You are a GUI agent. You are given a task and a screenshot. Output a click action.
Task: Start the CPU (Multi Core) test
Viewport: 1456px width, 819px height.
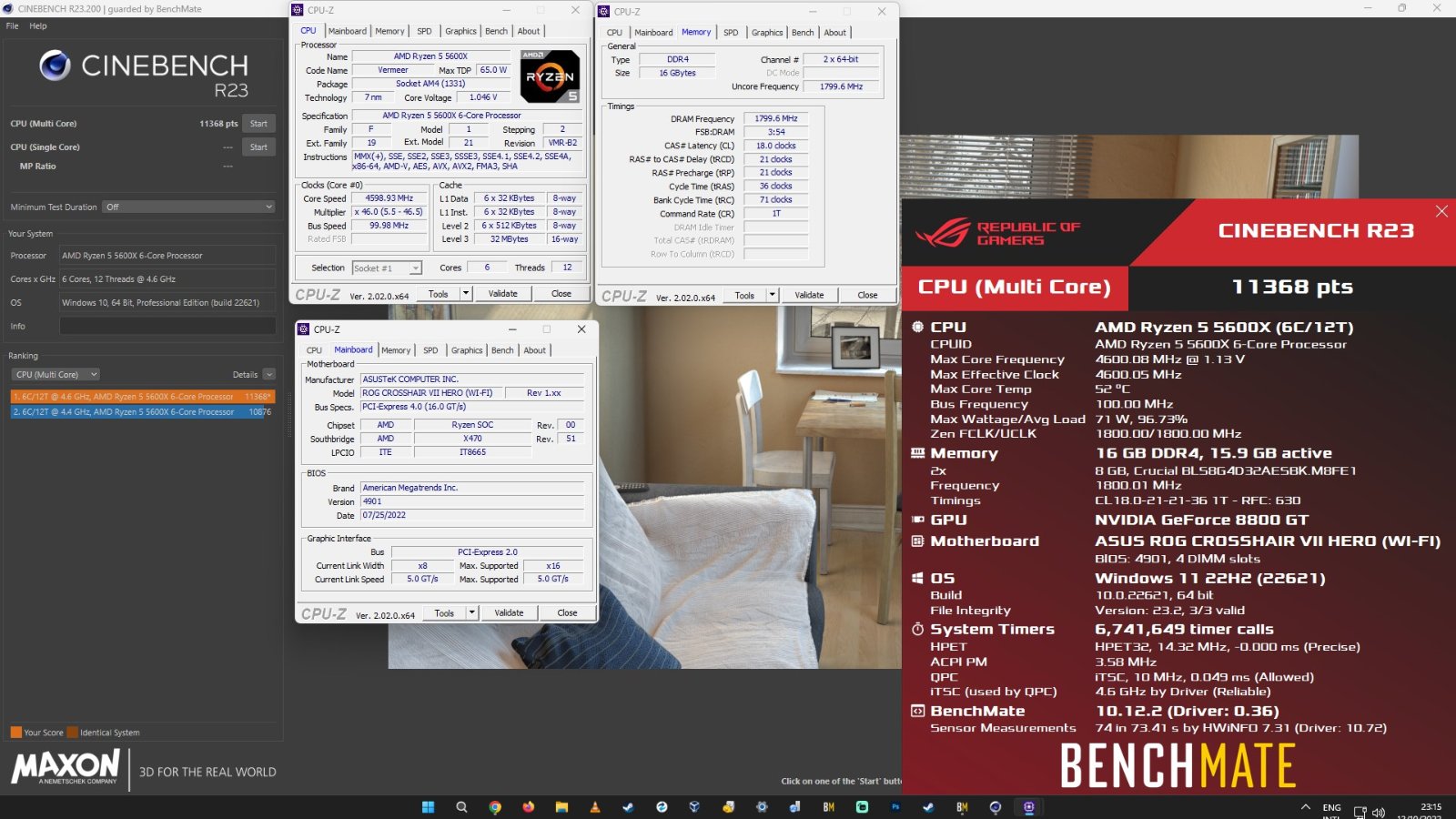[258, 124]
